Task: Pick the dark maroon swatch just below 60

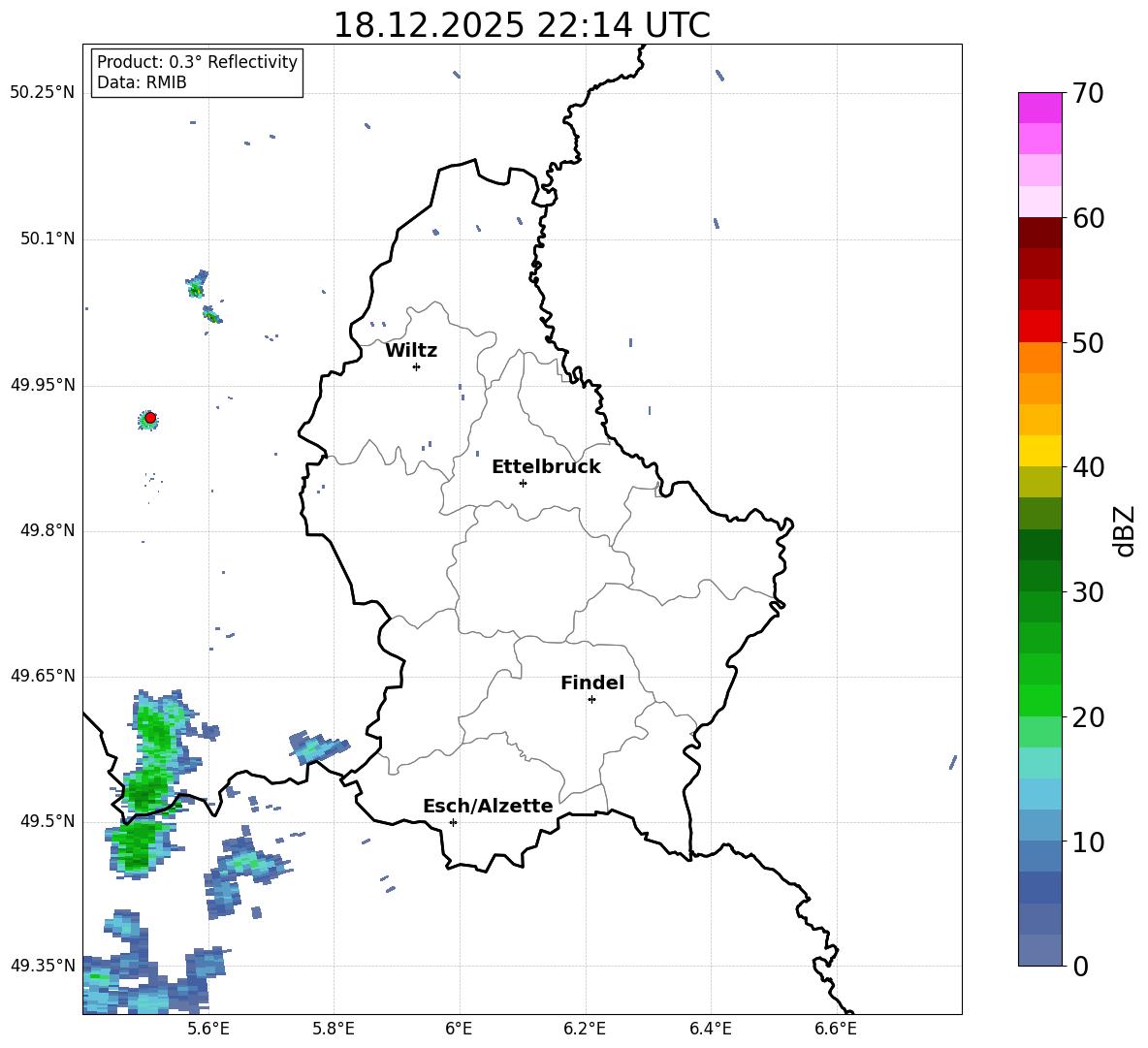Action: (x=1039, y=233)
